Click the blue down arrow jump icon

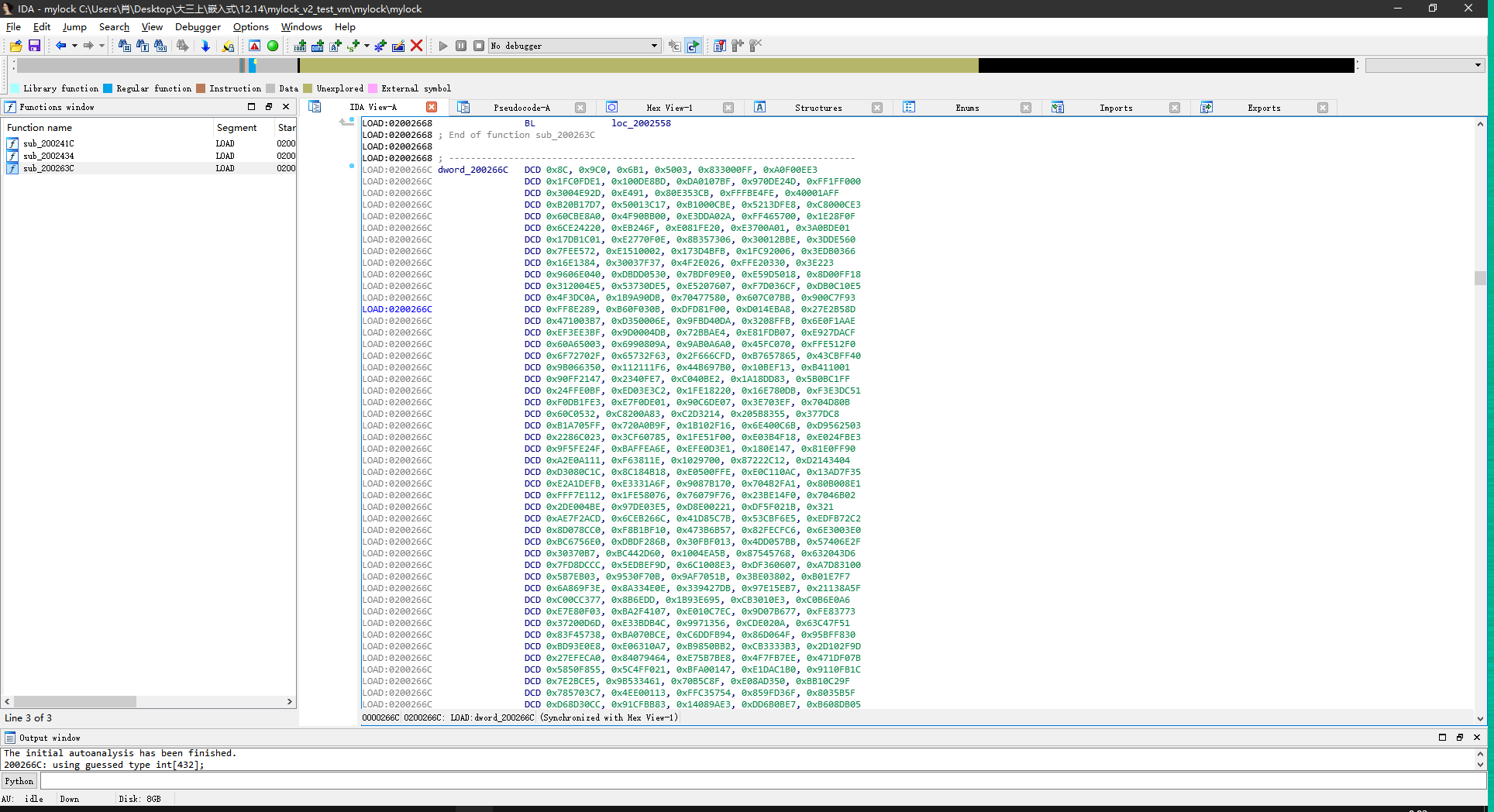coord(205,46)
